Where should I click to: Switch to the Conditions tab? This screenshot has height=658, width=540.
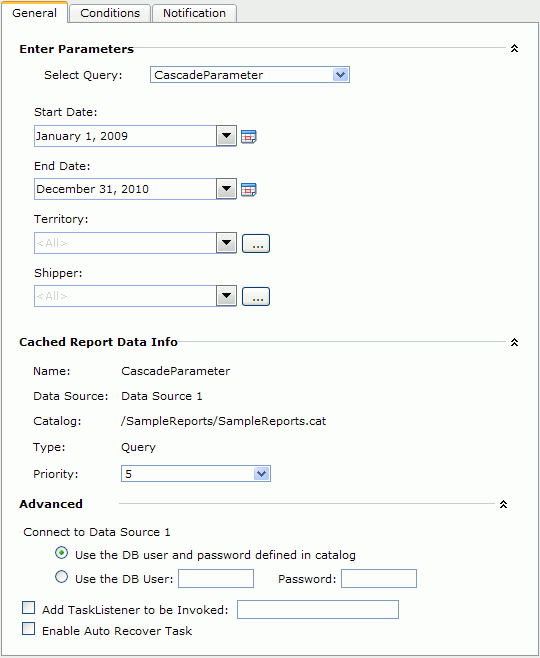click(x=110, y=13)
